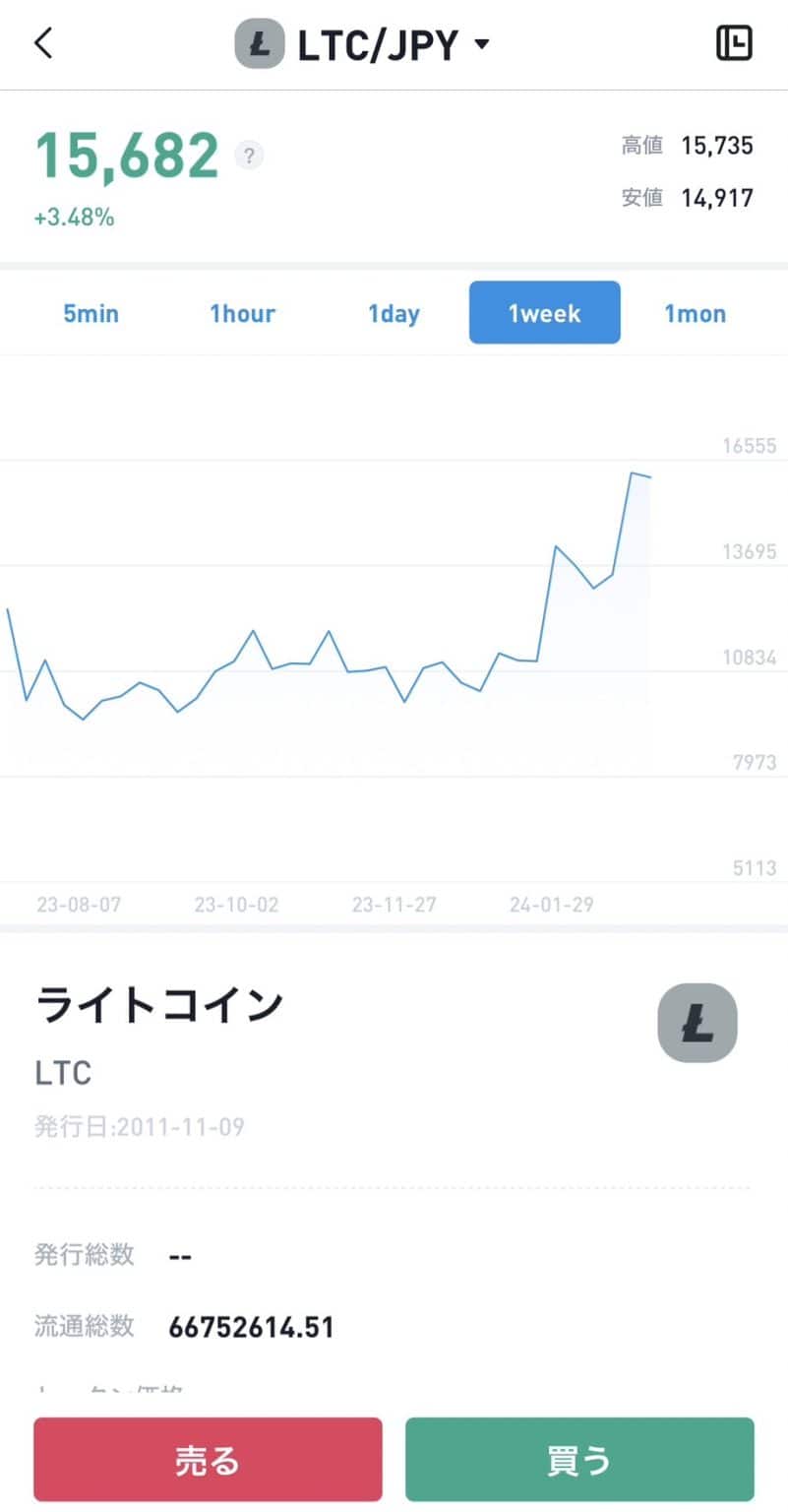Tap the 23-10-02 date axis label
Image resolution: width=788 pixels, height=1512 pixels.
[236, 905]
